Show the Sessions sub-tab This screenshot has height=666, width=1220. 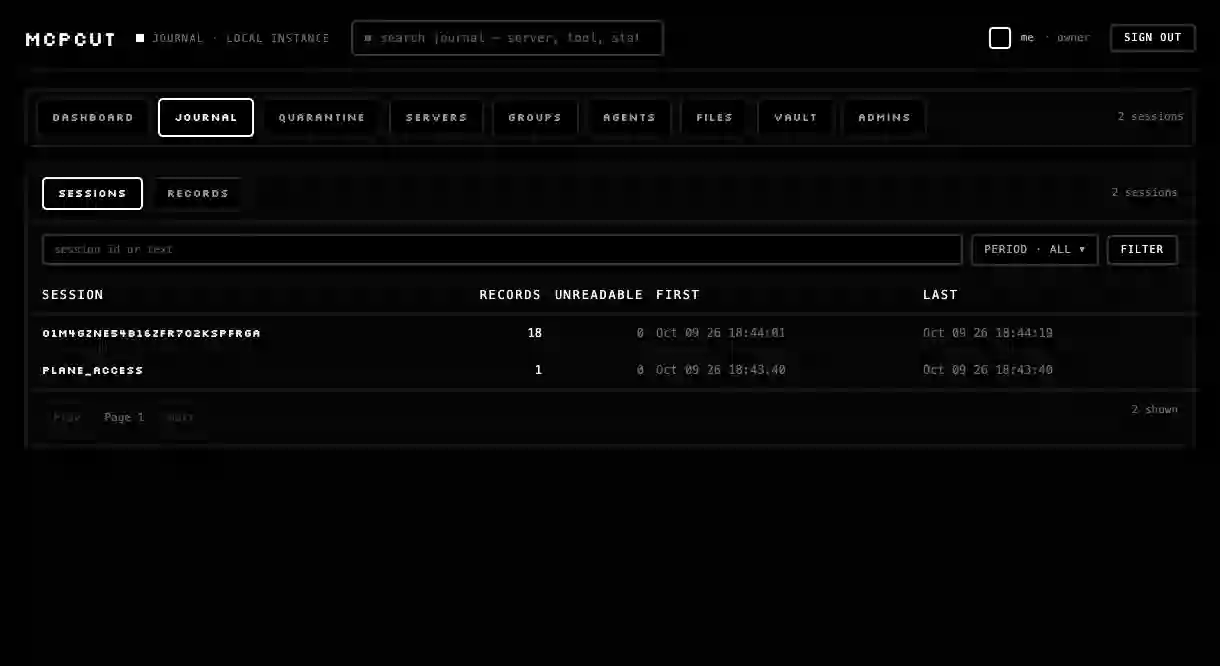[92, 193]
